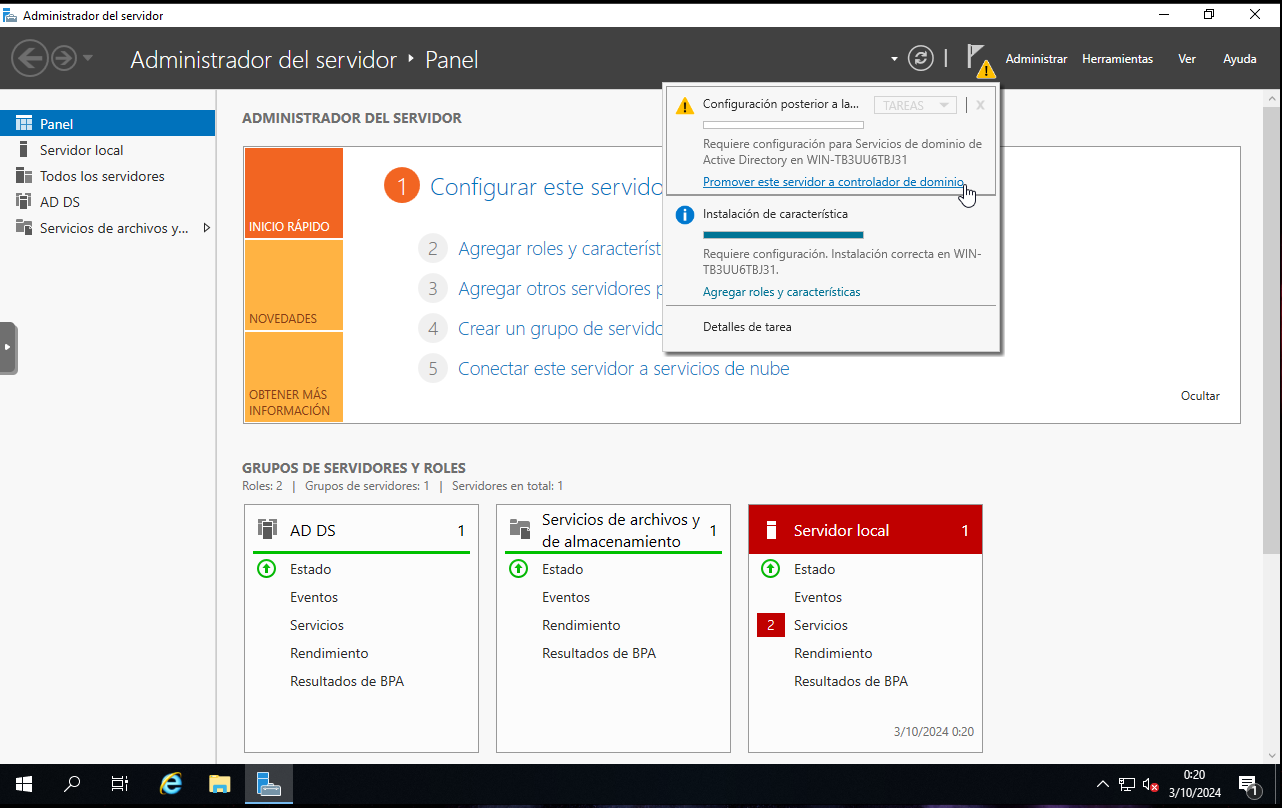Open Eventos in the AD DS tile
The height and width of the screenshot is (808, 1282).
coord(314,597)
